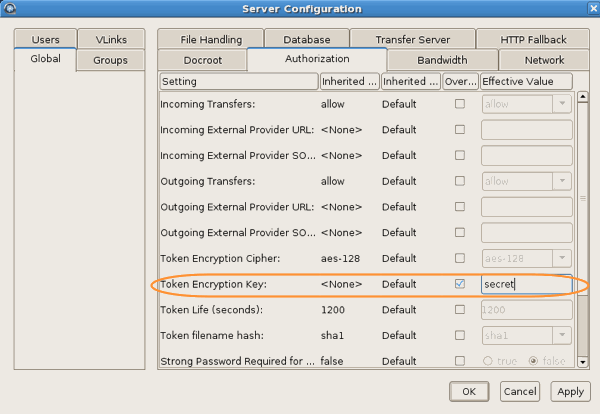The width and height of the screenshot is (600, 414).
Task: Open the Incoming Transfers allow dropdown
Action: point(561,103)
